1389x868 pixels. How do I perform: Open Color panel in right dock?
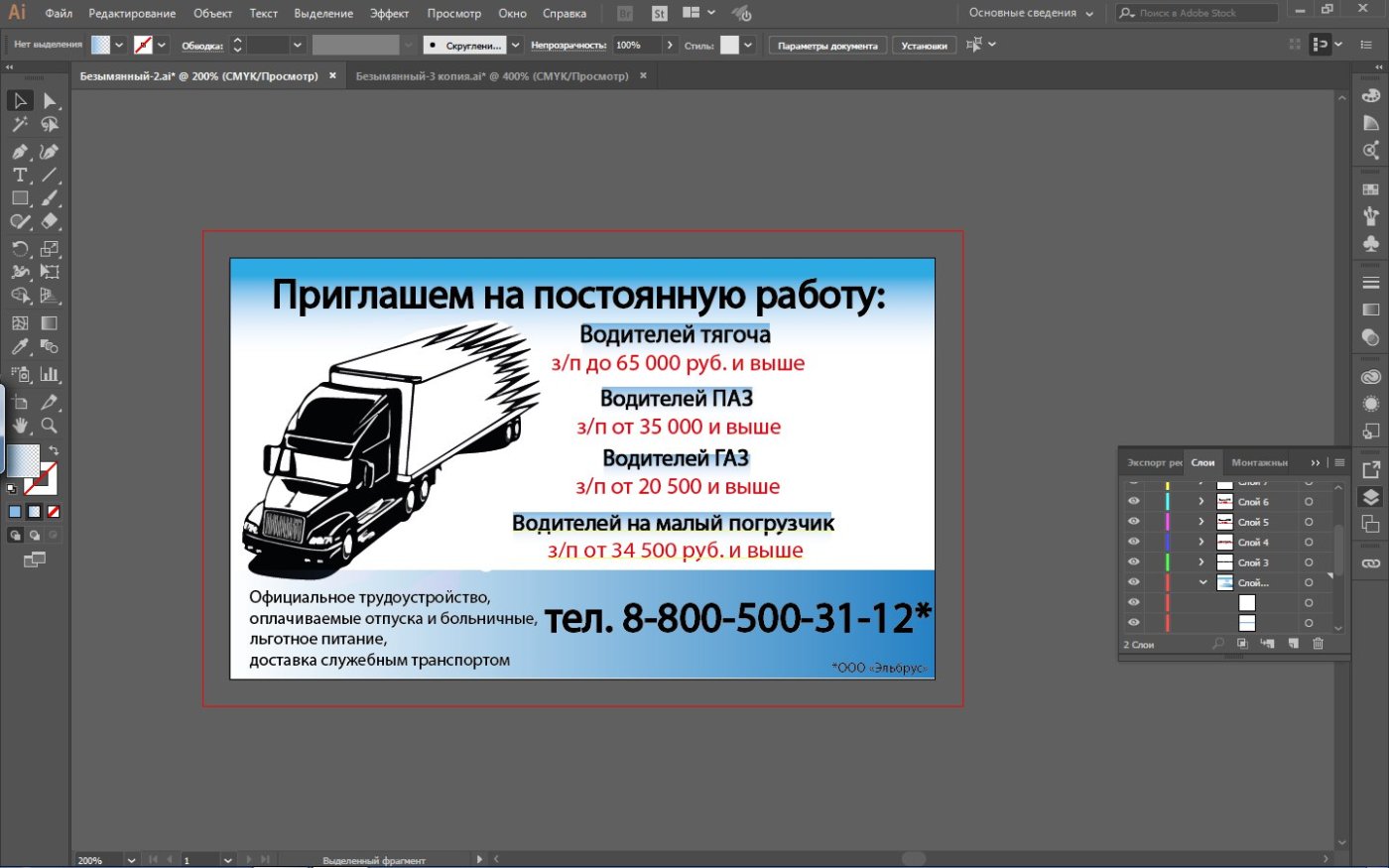(x=1371, y=96)
